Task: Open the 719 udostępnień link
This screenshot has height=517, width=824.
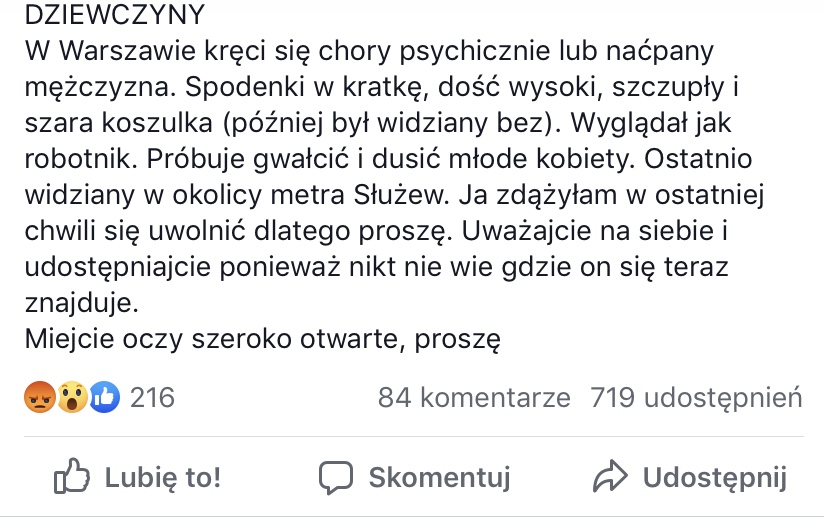Action: [x=696, y=398]
